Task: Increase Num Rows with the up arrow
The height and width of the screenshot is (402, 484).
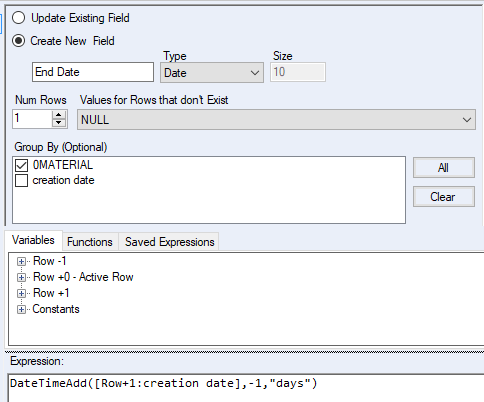Action: tap(59, 115)
